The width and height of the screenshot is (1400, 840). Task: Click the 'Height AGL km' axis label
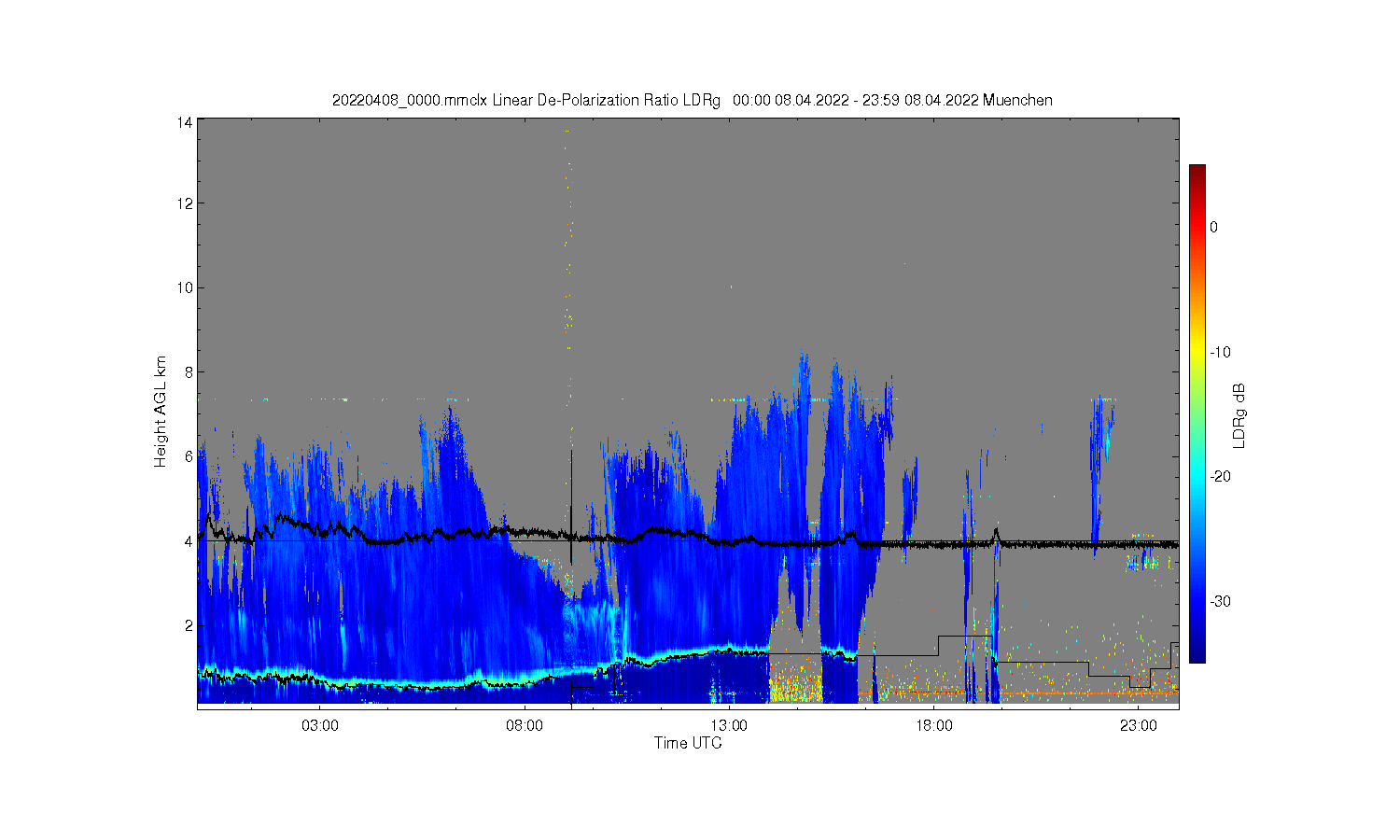(x=161, y=412)
